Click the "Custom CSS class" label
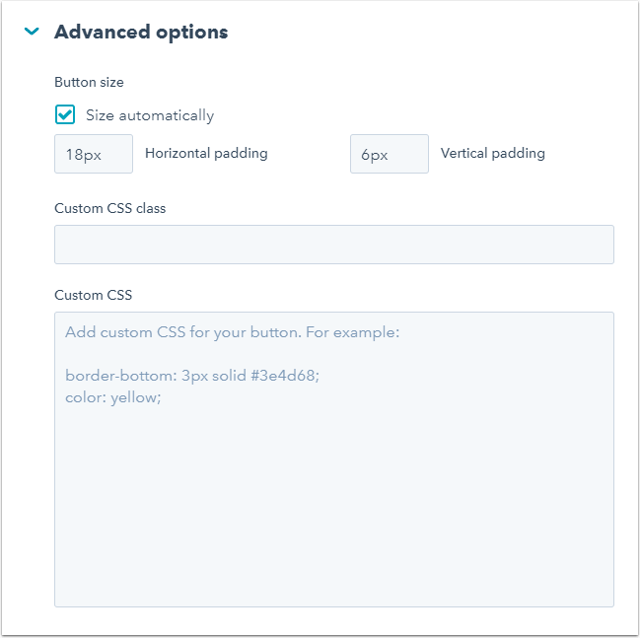The image size is (640, 638). coord(110,208)
